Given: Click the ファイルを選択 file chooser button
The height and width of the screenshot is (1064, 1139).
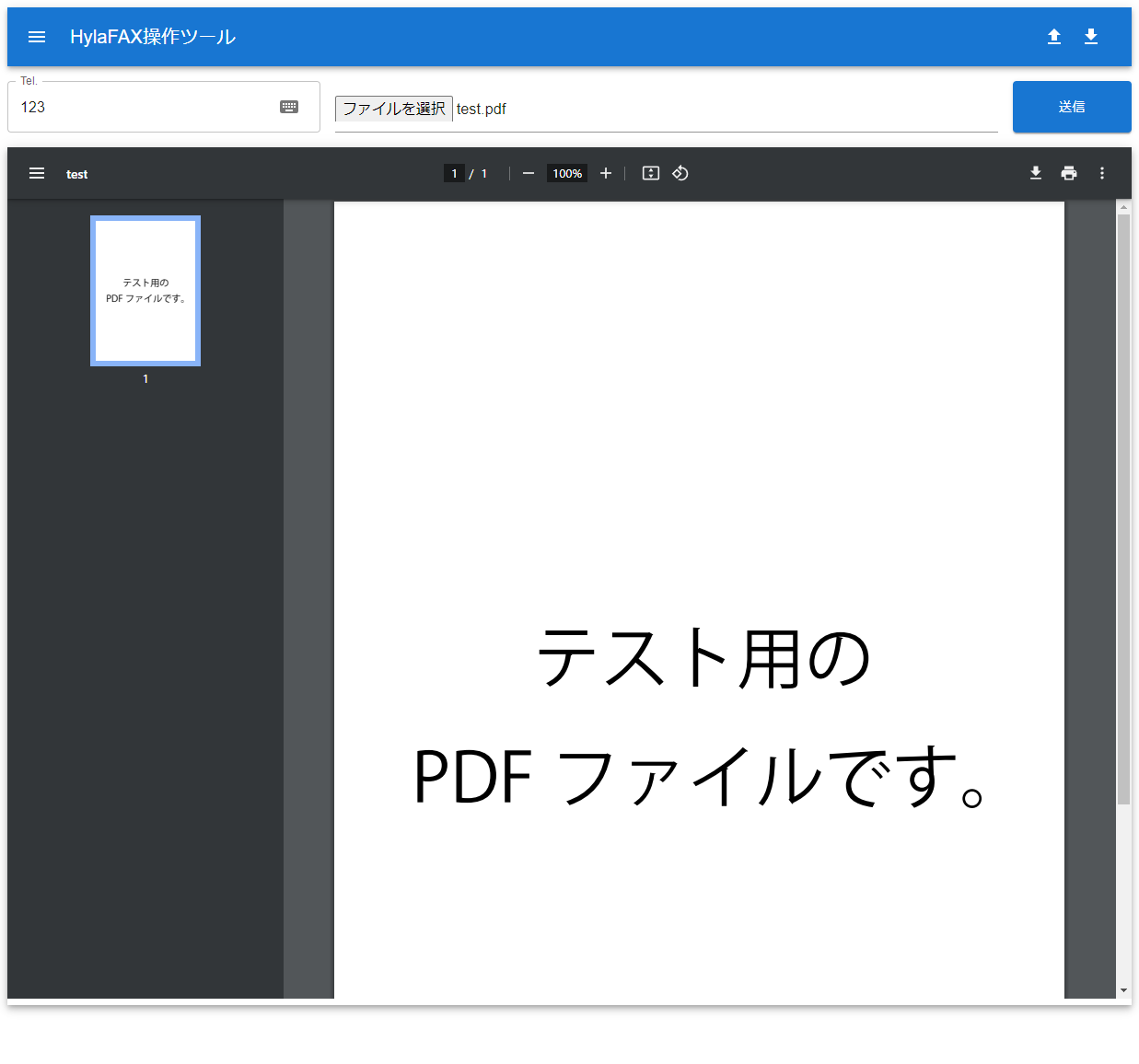Looking at the screenshot, I should pyautogui.click(x=394, y=109).
